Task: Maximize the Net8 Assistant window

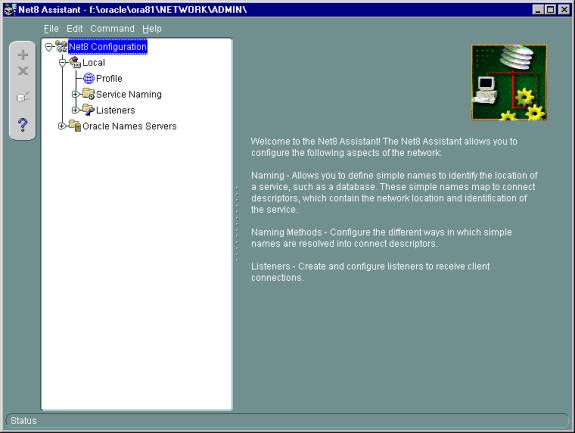Action: pos(551,10)
